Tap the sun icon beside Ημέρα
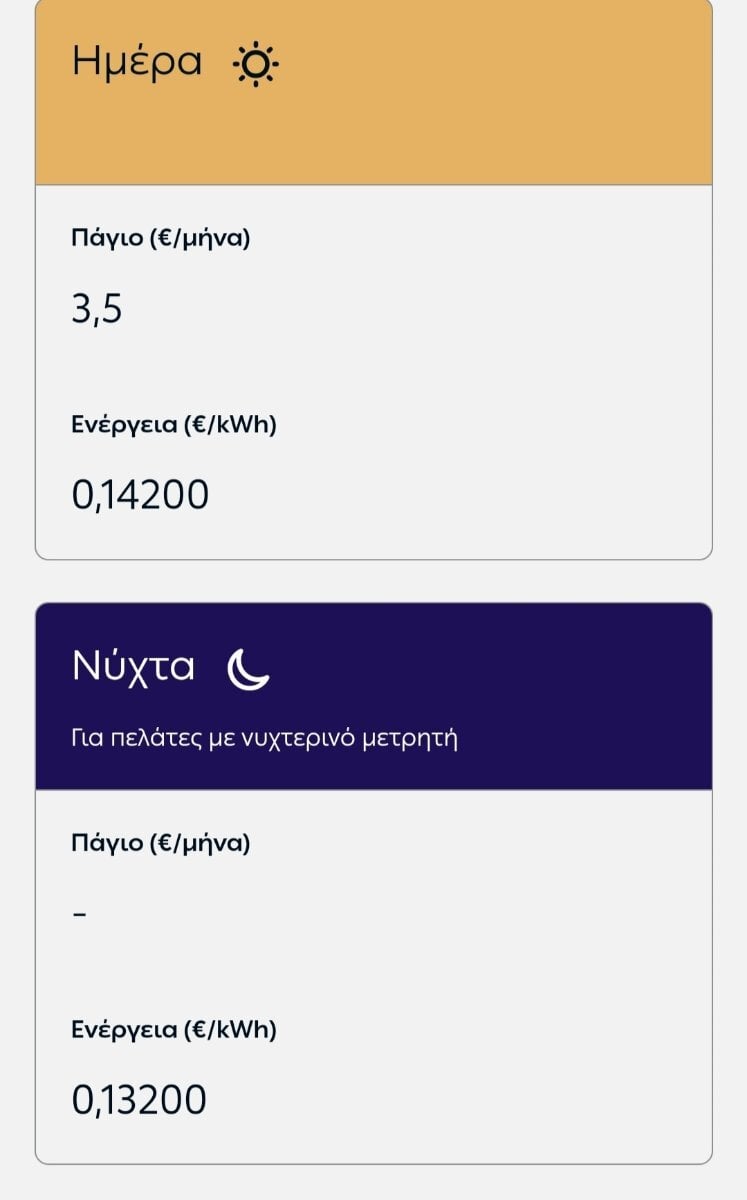Screen dimensions: 747x1200 point(256,64)
